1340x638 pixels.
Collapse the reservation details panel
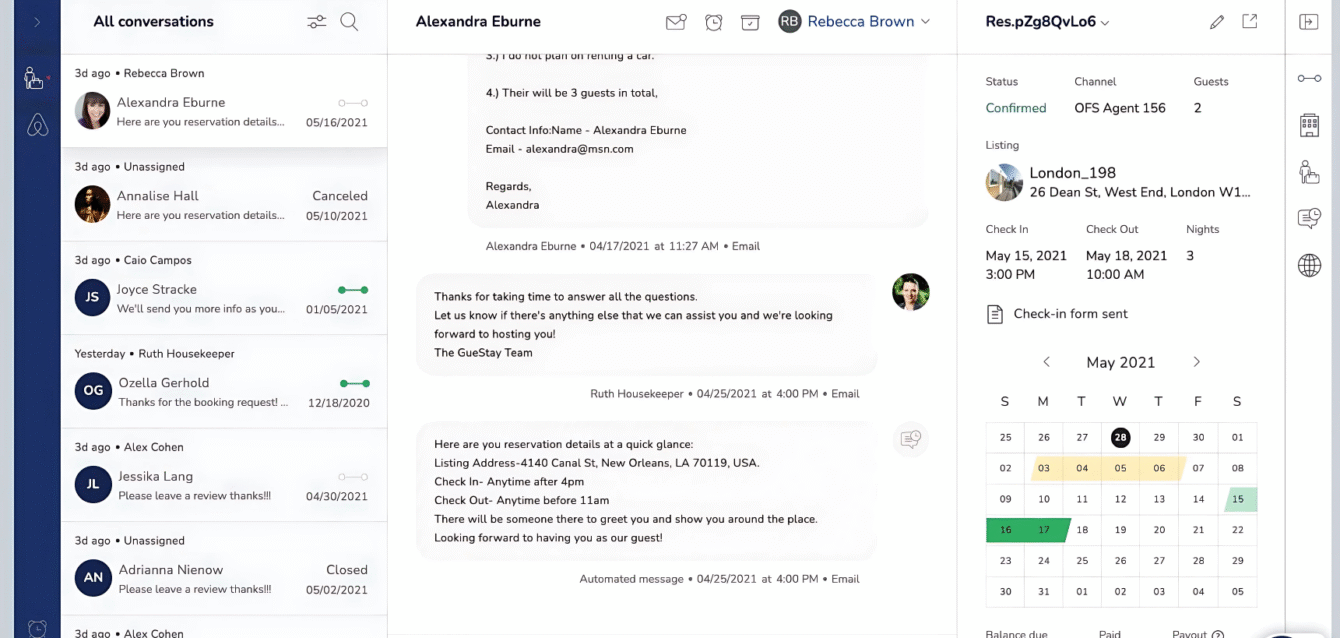tap(1308, 20)
